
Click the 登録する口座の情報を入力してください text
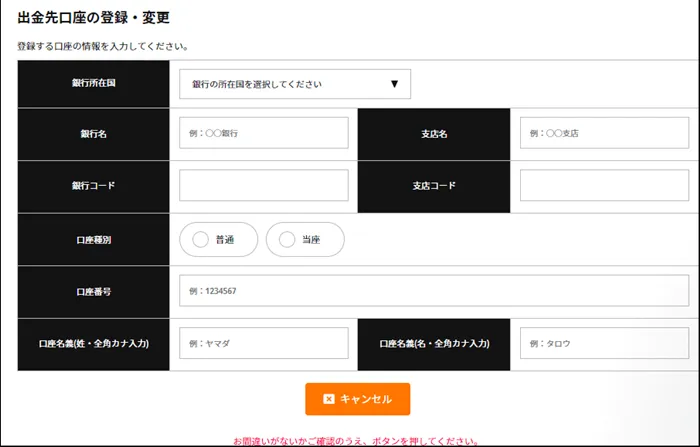click(x=103, y=46)
